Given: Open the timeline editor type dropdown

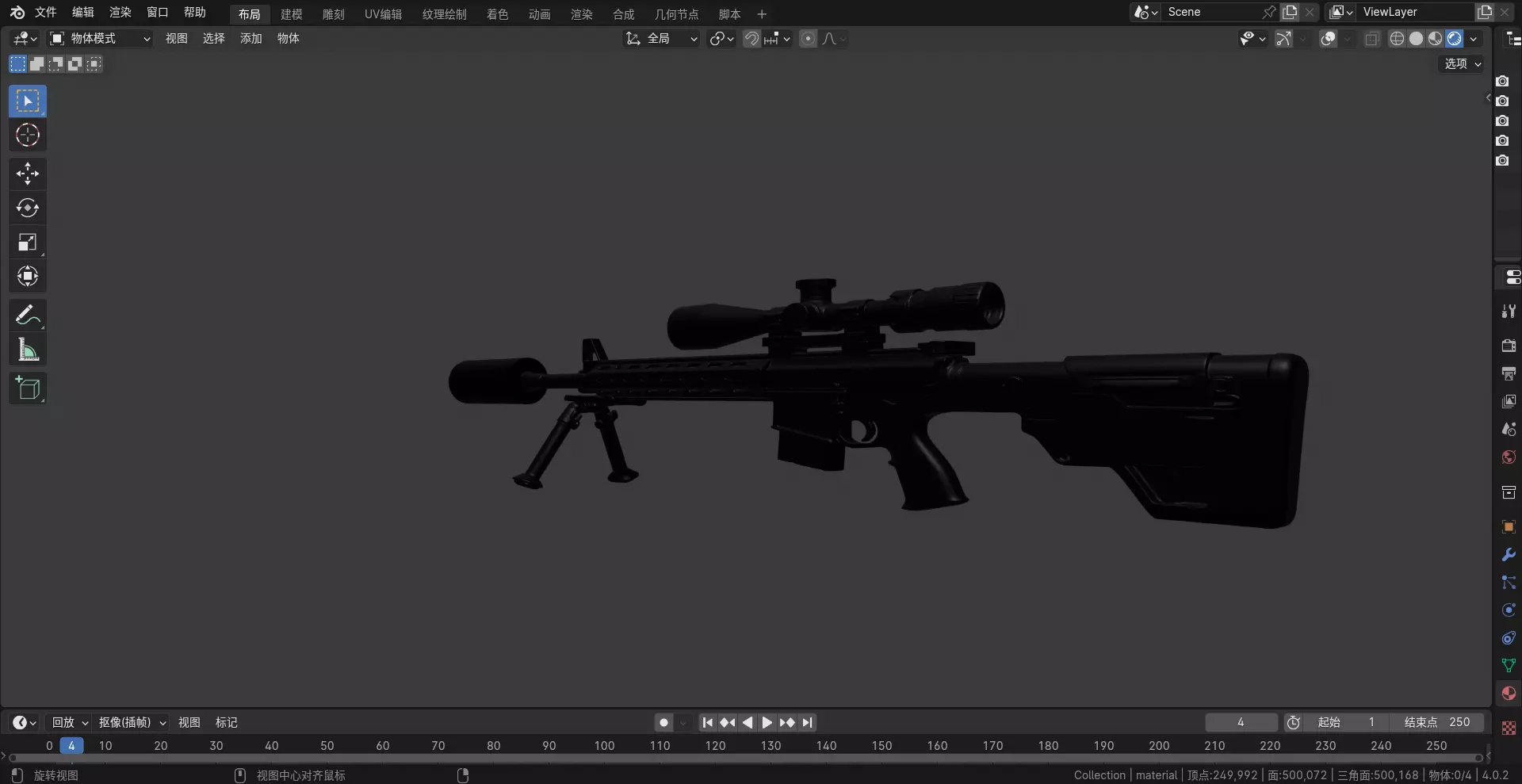Looking at the screenshot, I should [x=25, y=722].
